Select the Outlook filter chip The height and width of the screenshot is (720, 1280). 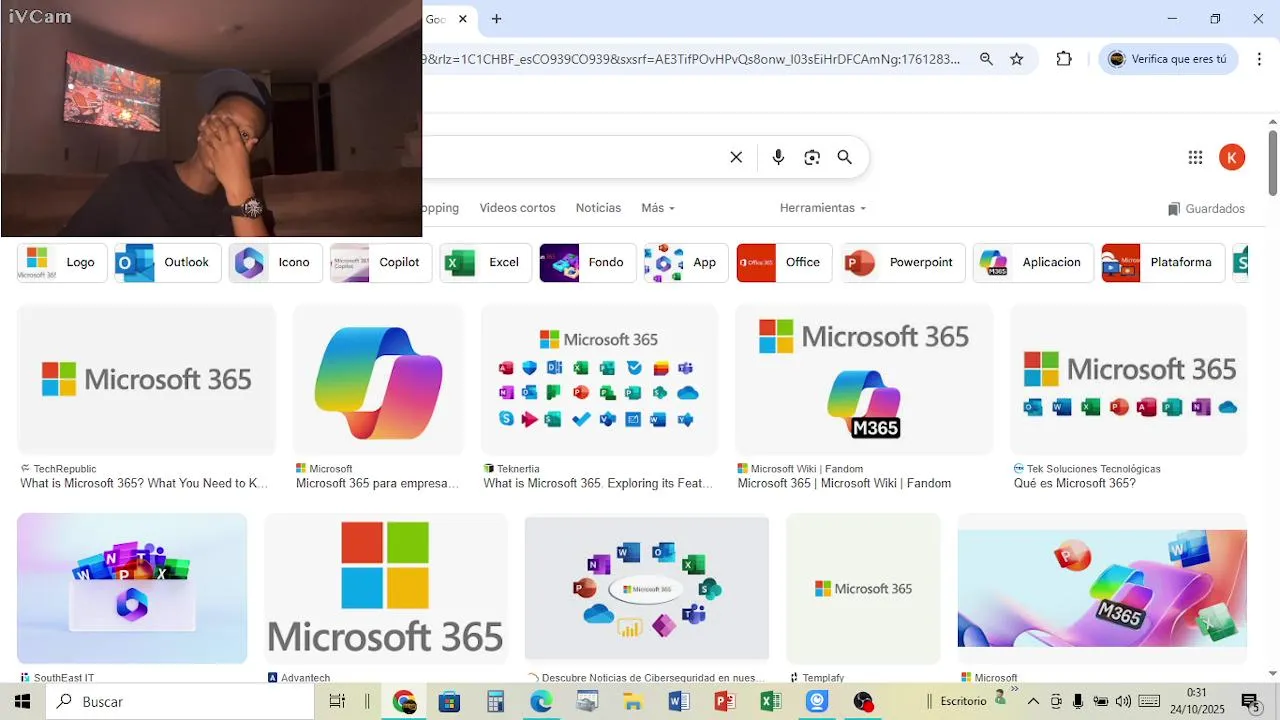pyautogui.click(x=168, y=262)
